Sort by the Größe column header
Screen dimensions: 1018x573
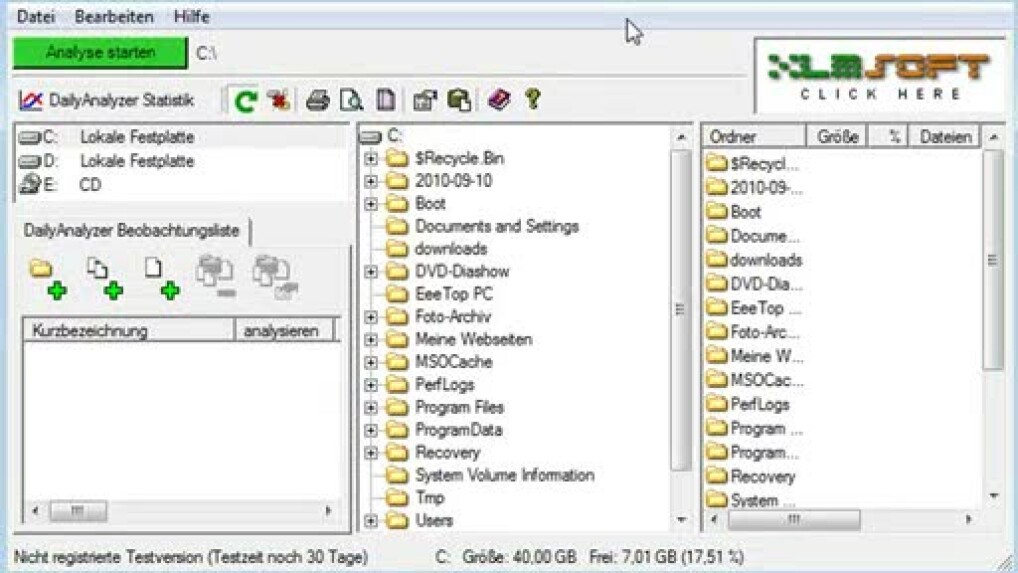point(837,137)
